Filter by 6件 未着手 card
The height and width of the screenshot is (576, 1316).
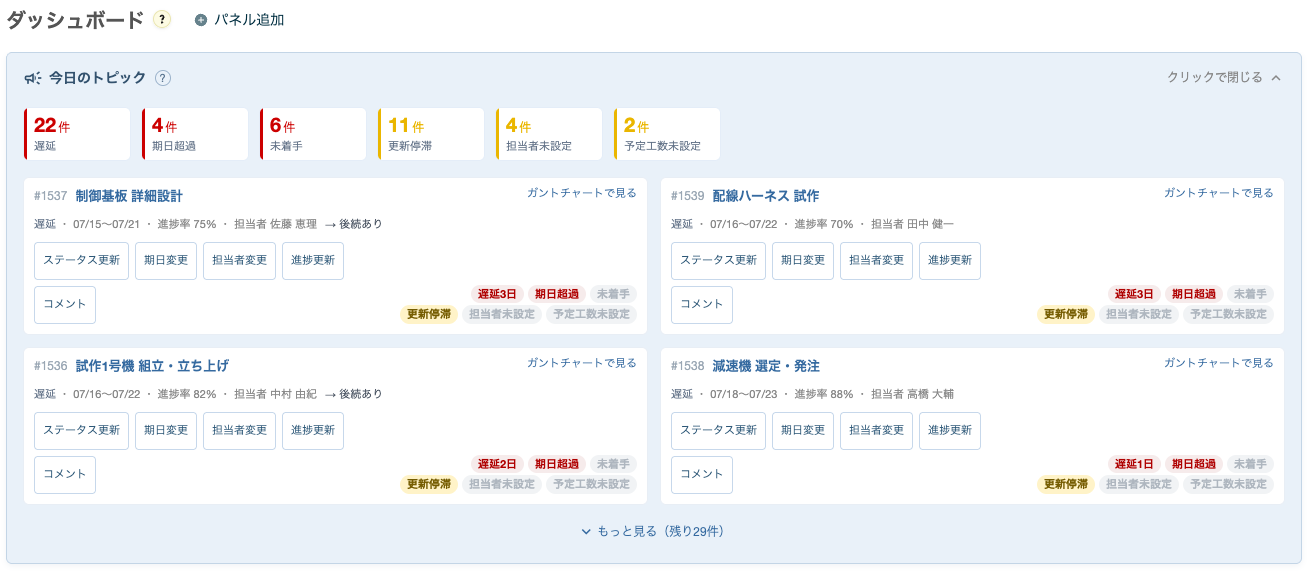[313, 134]
